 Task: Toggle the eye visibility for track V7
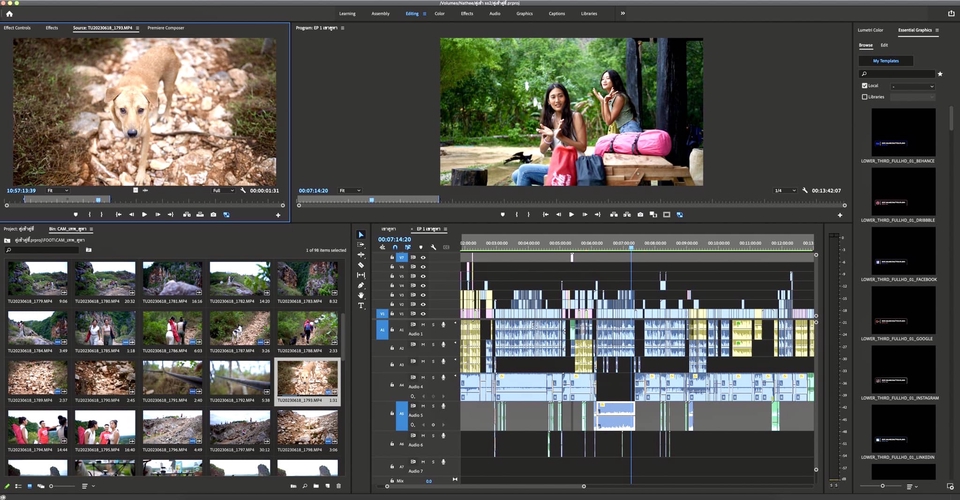pyautogui.click(x=423, y=257)
